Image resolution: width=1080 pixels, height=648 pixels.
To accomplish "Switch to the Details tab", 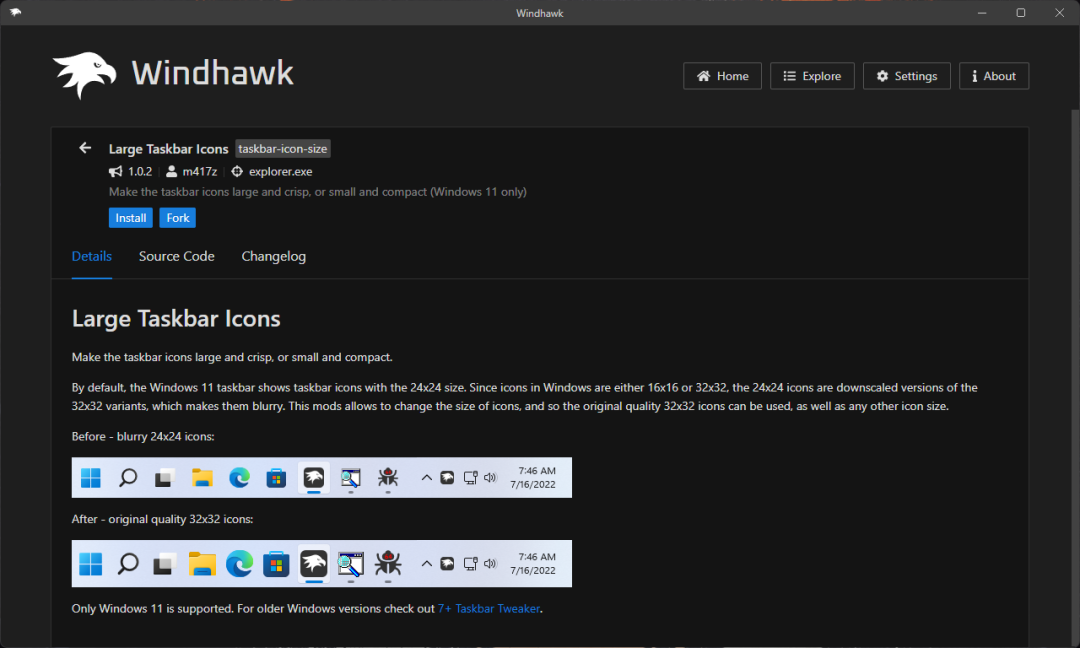I will pyautogui.click(x=92, y=256).
